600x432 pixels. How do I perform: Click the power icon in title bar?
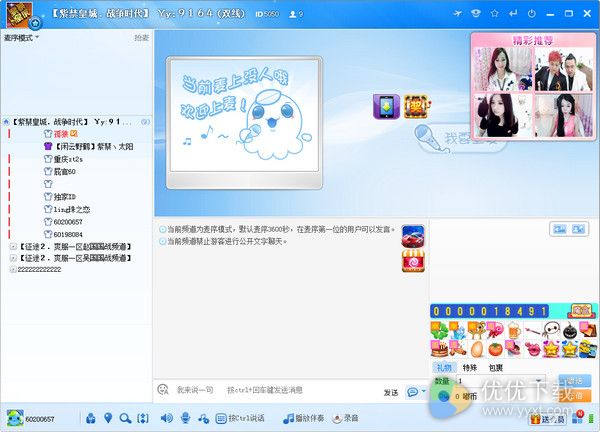532,13
